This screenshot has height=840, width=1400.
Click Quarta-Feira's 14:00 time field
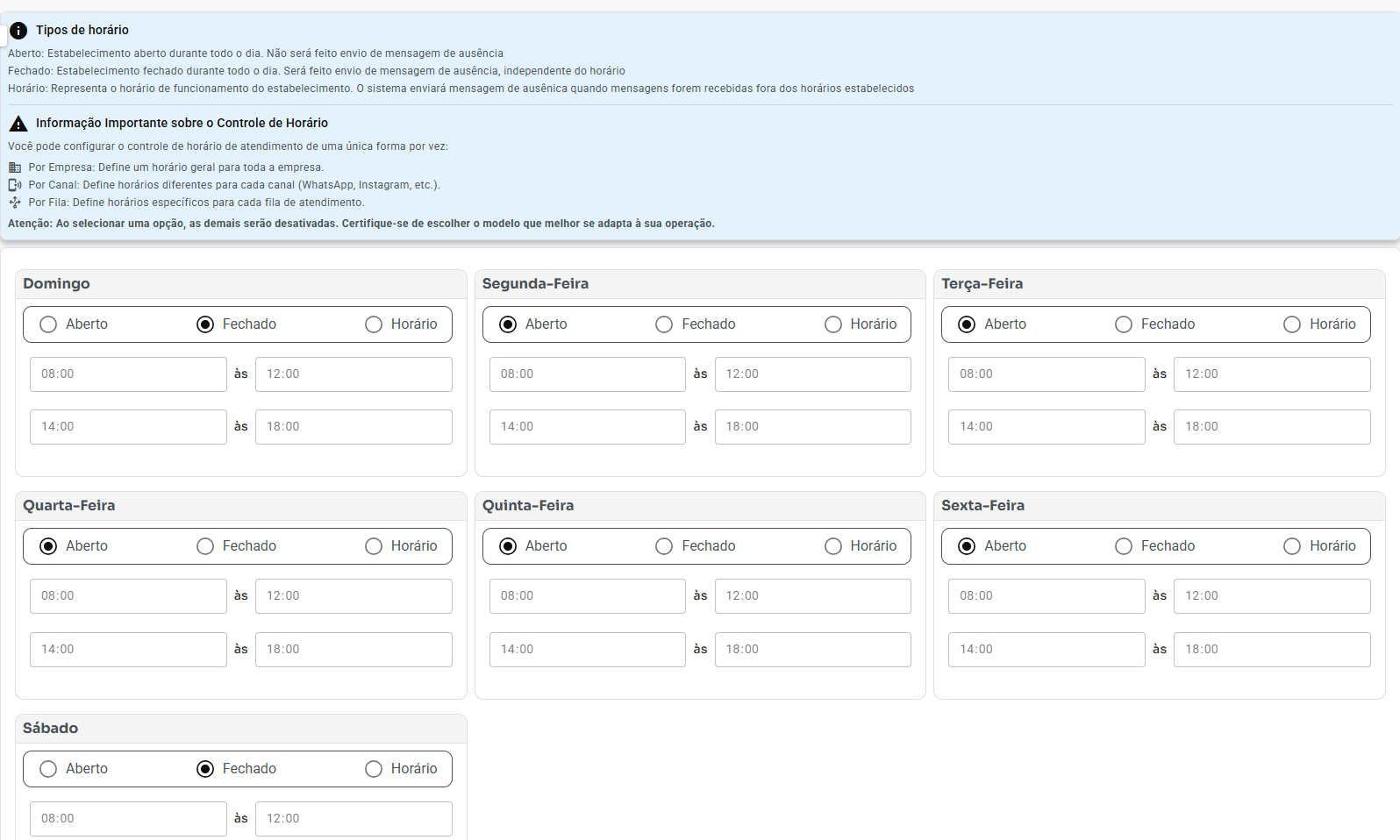(x=128, y=650)
